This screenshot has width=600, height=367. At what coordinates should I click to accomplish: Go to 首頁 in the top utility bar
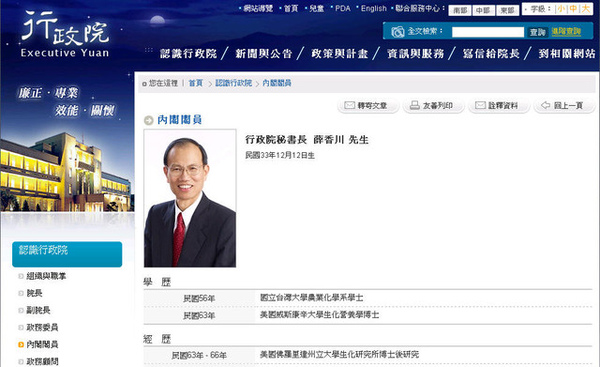[x=291, y=8]
